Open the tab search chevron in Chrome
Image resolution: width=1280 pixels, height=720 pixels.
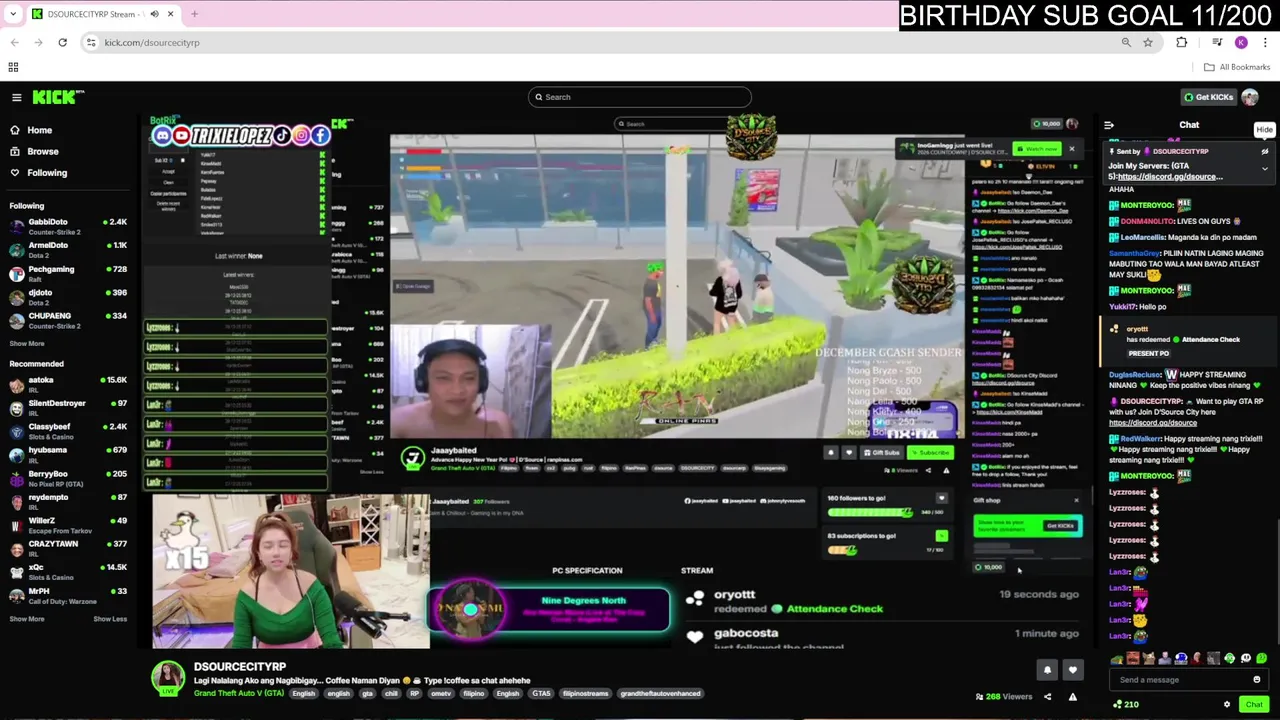(13, 14)
